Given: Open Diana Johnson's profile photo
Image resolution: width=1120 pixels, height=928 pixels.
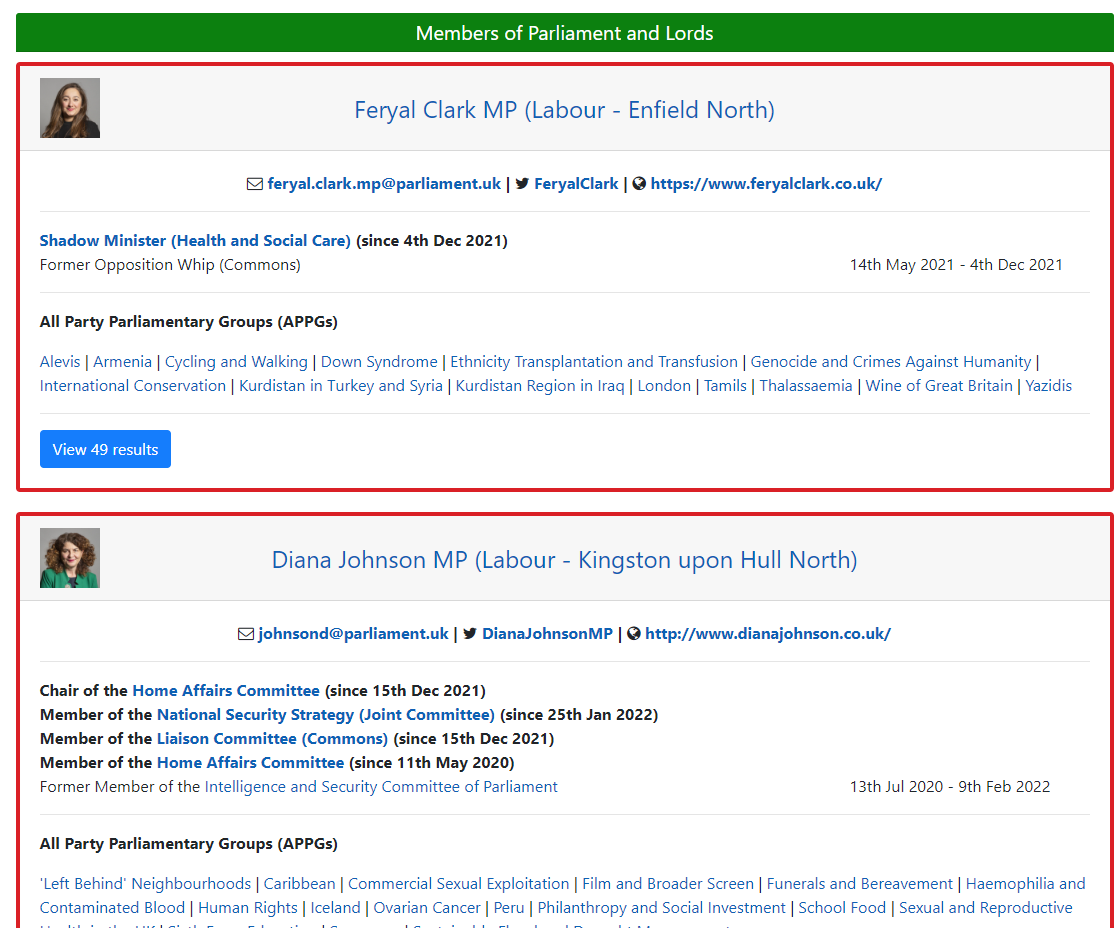Looking at the screenshot, I should tap(70, 558).
